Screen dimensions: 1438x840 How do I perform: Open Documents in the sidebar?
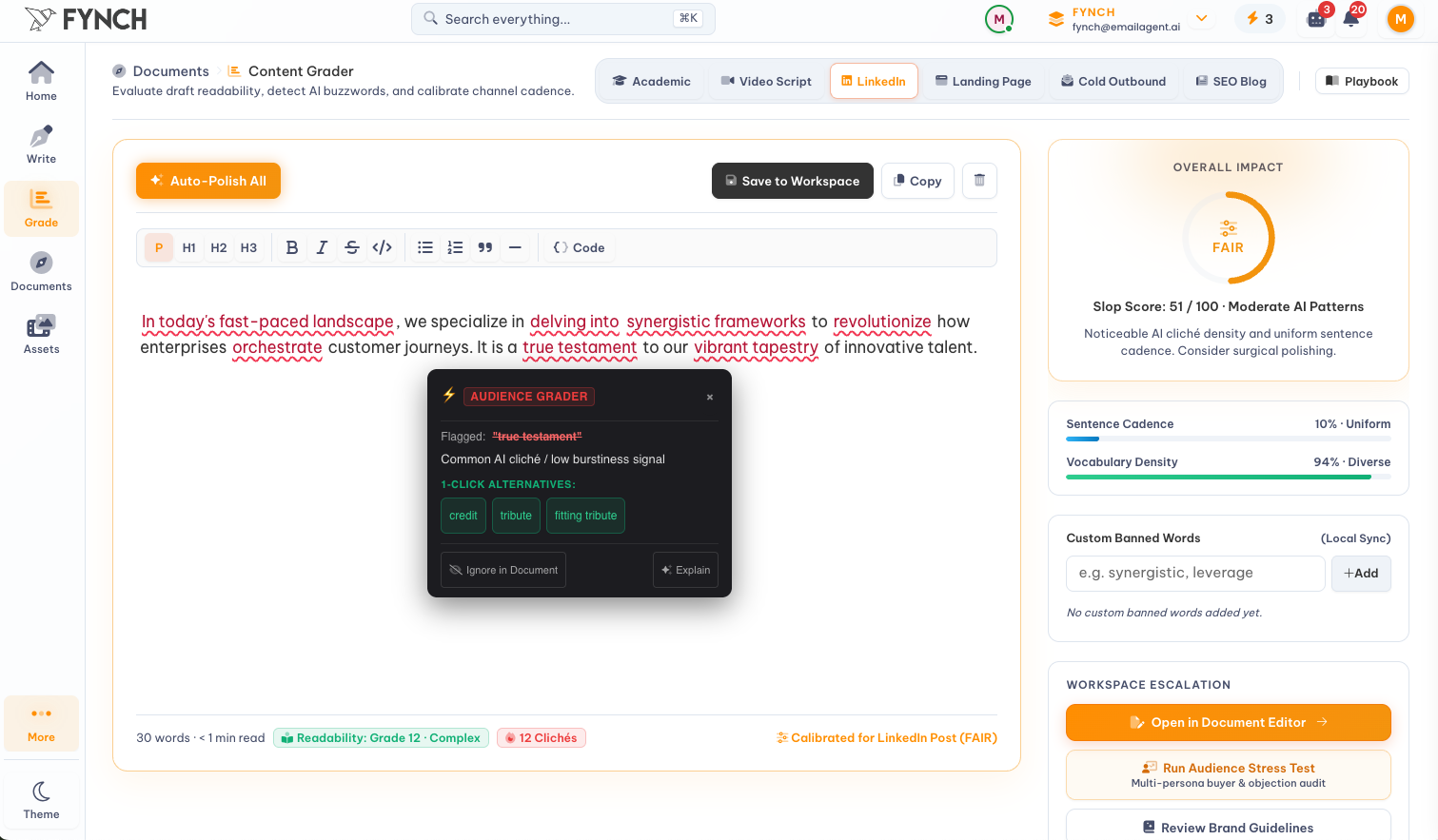(x=41, y=272)
